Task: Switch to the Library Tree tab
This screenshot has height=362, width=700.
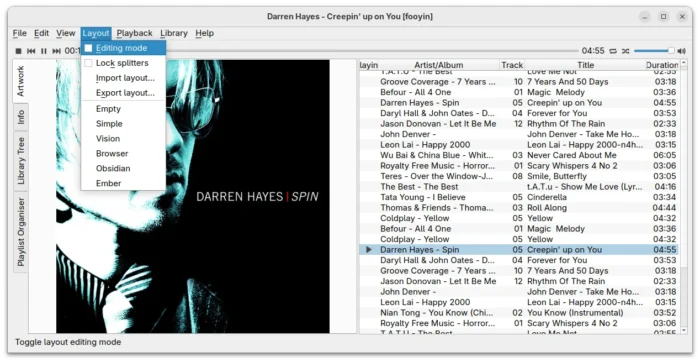Action: tap(21, 161)
